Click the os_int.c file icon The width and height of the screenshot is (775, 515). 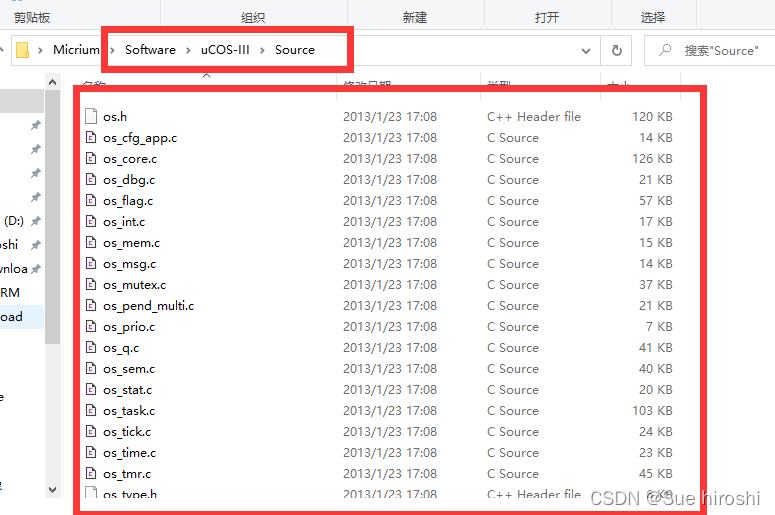click(91, 221)
